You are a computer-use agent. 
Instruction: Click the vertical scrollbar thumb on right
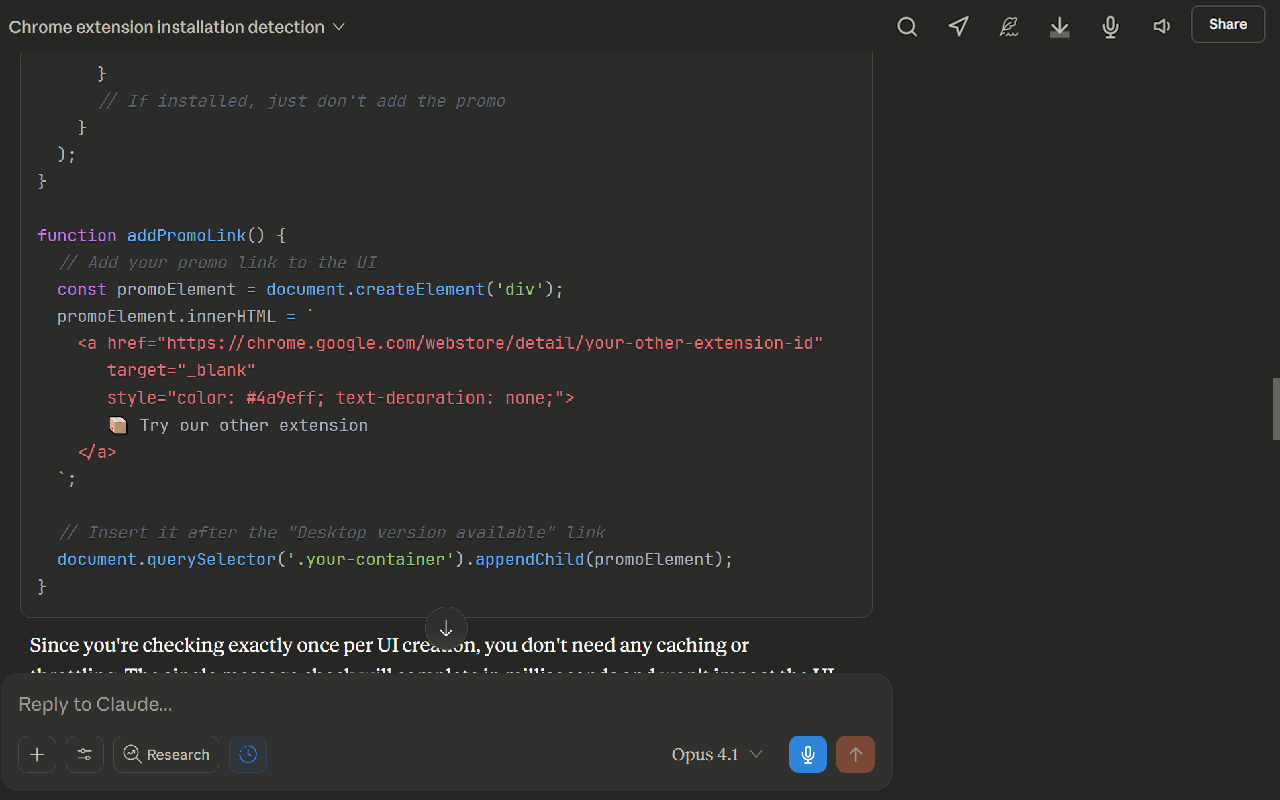point(1275,409)
